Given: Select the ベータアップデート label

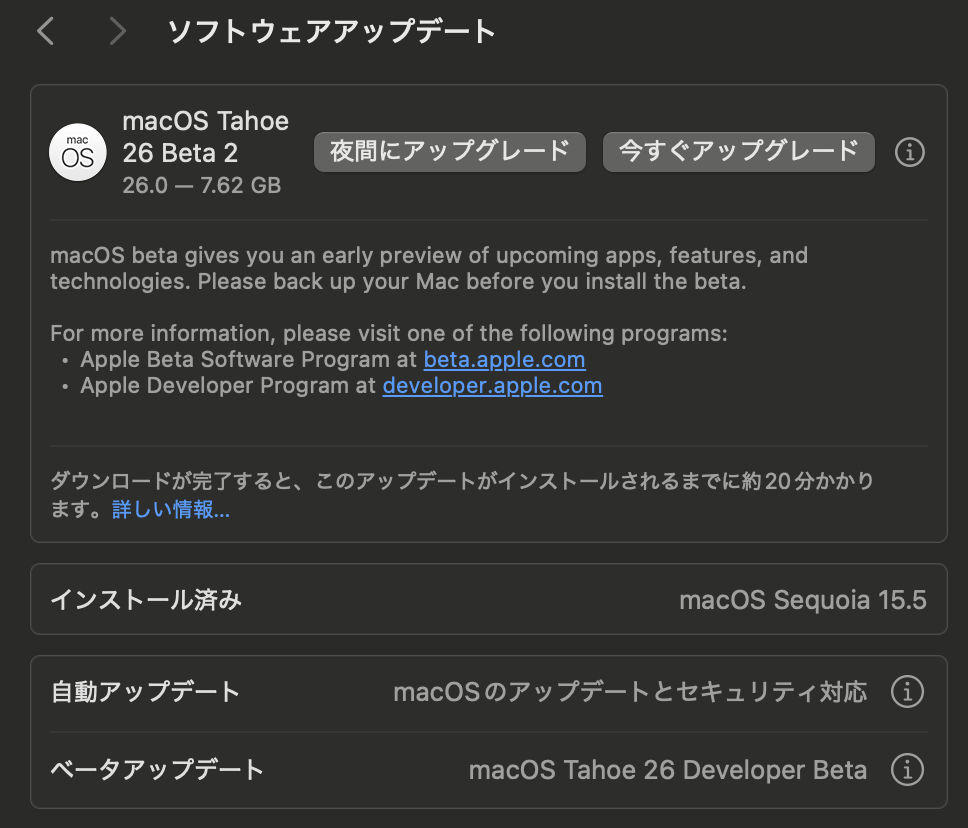Looking at the screenshot, I should coord(157,770).
